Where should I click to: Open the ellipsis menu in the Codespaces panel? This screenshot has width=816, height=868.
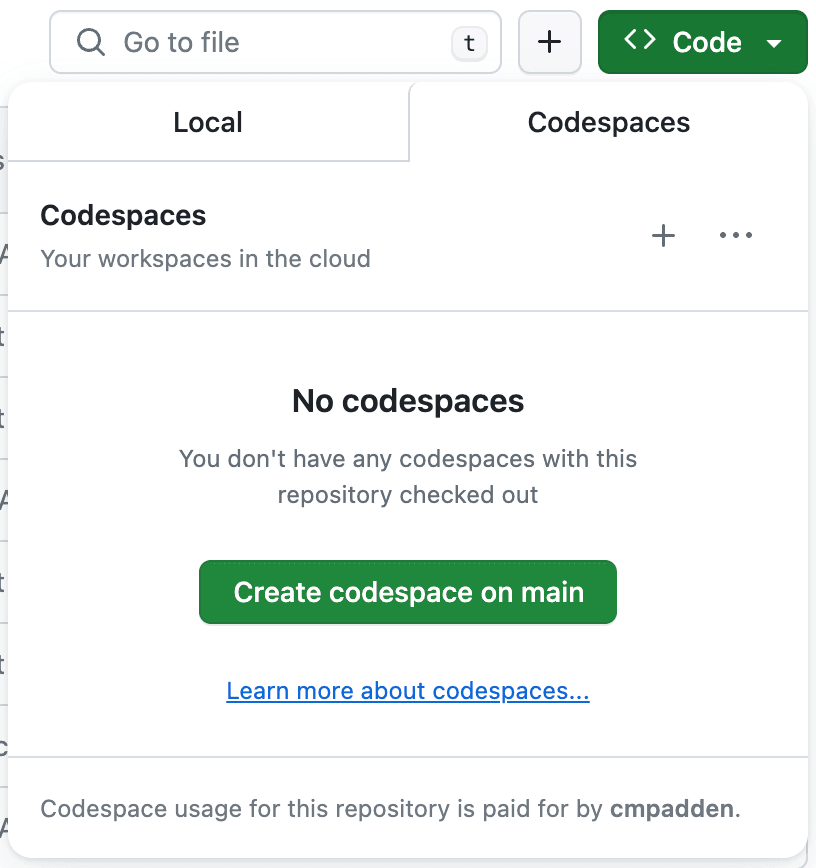point(736,235)
